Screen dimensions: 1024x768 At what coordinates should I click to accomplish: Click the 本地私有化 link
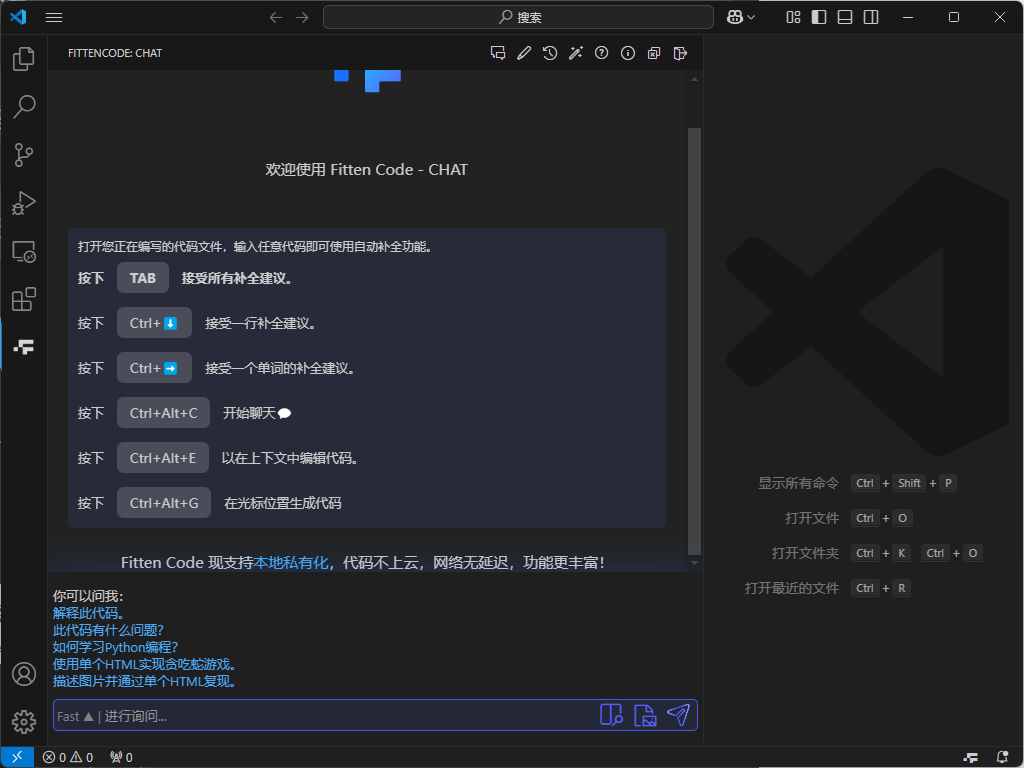click(x=291, y=562)
